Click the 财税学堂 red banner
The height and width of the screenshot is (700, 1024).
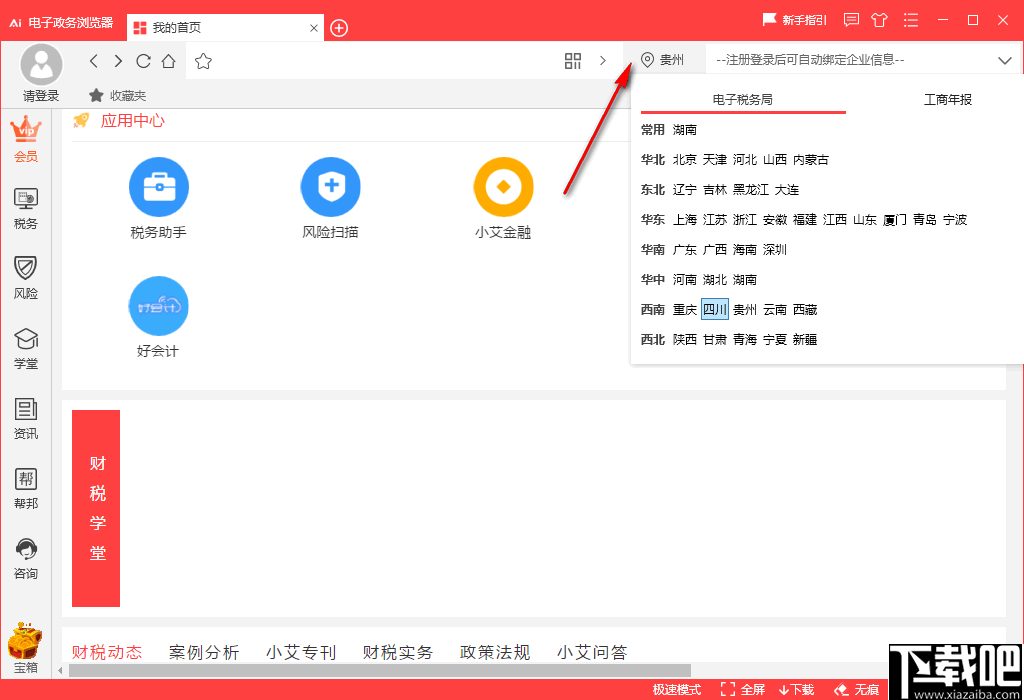click(95, 508)
